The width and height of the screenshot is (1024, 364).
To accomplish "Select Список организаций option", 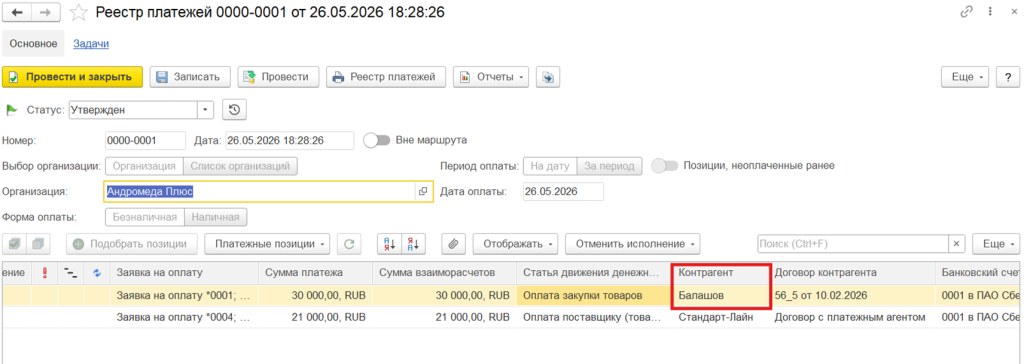I will (x=240, y=166).
